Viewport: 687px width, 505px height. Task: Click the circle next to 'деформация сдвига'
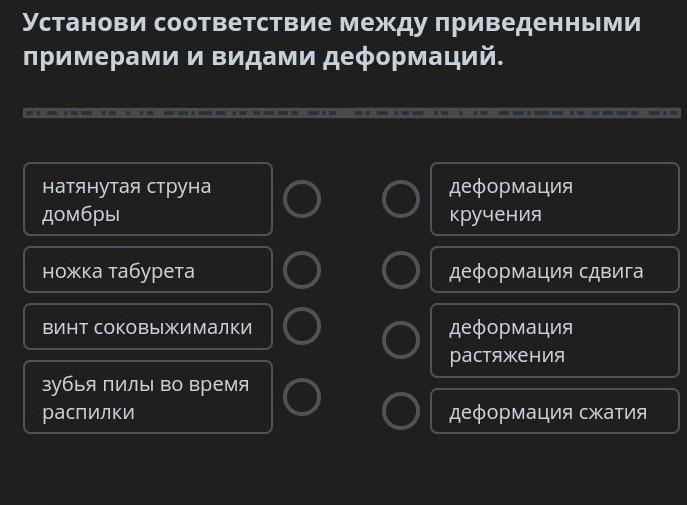(x=401, y=269)
